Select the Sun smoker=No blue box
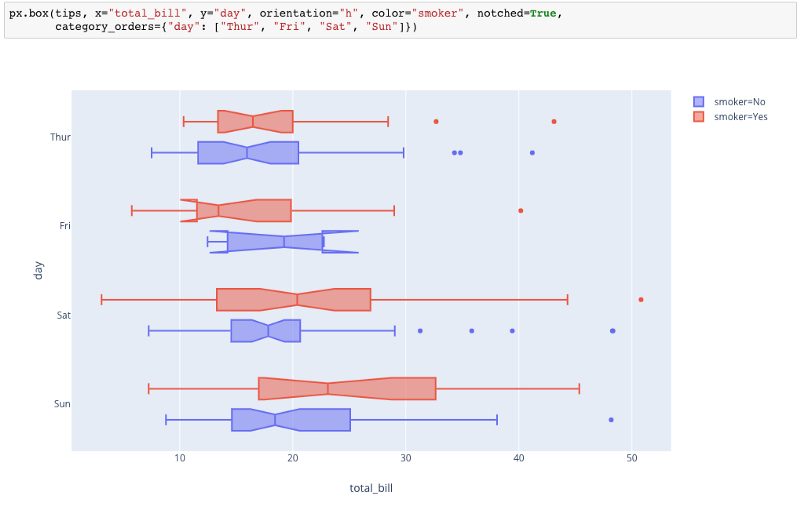 (291, 420)
